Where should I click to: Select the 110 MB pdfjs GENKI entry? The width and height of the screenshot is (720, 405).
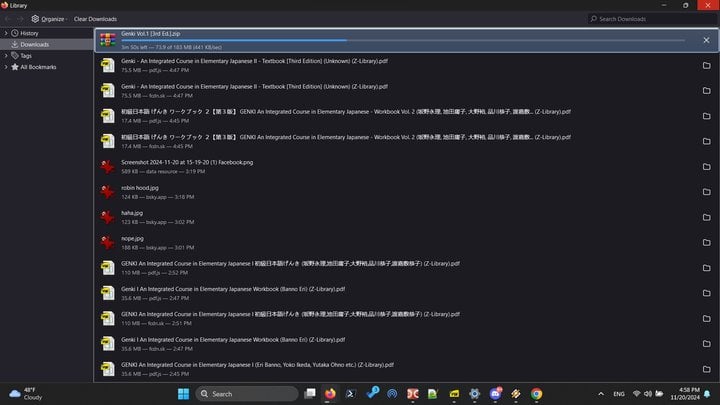pos(406,268)
